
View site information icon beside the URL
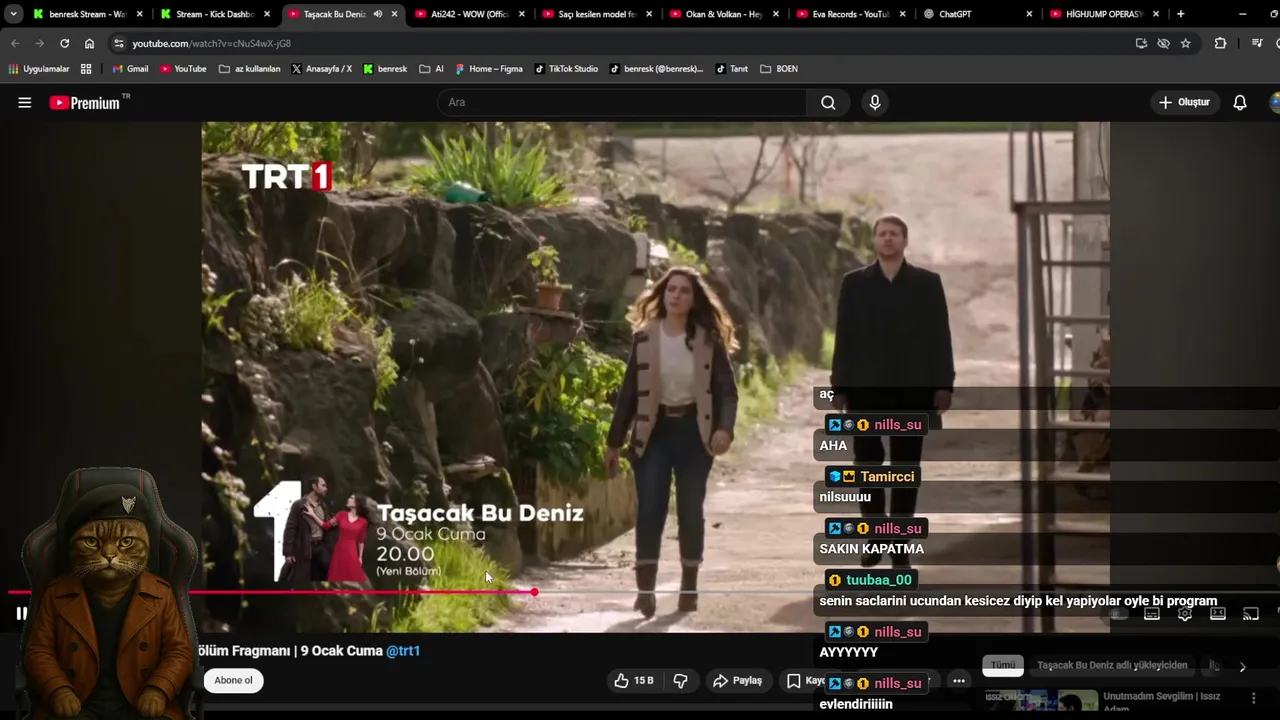click(x=119, y=43)
